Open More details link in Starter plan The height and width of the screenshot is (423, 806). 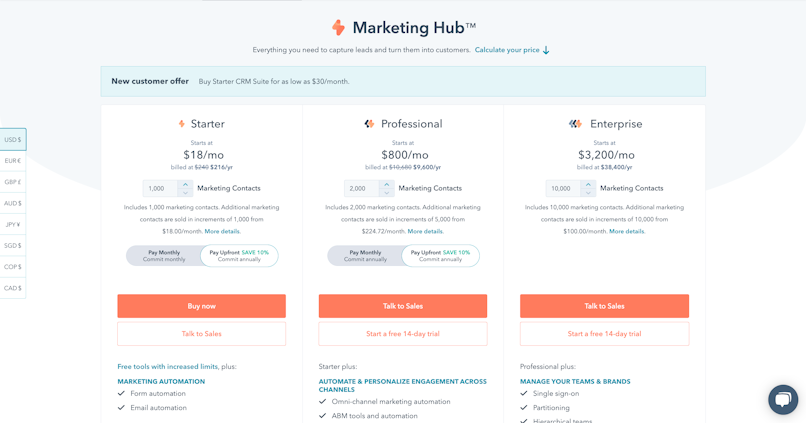click(x=222, y=231)
